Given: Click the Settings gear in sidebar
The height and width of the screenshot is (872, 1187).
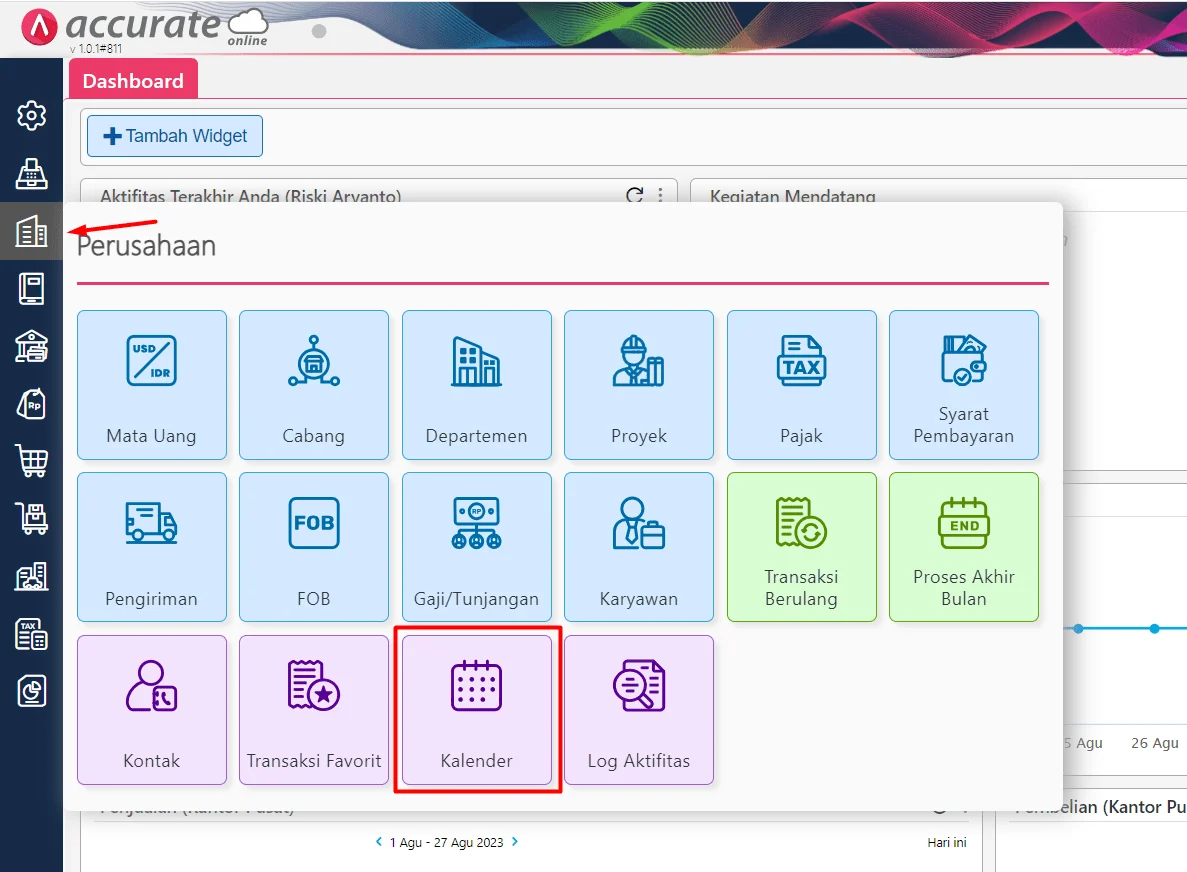Looking at the screenshot, I should [32, 116].
